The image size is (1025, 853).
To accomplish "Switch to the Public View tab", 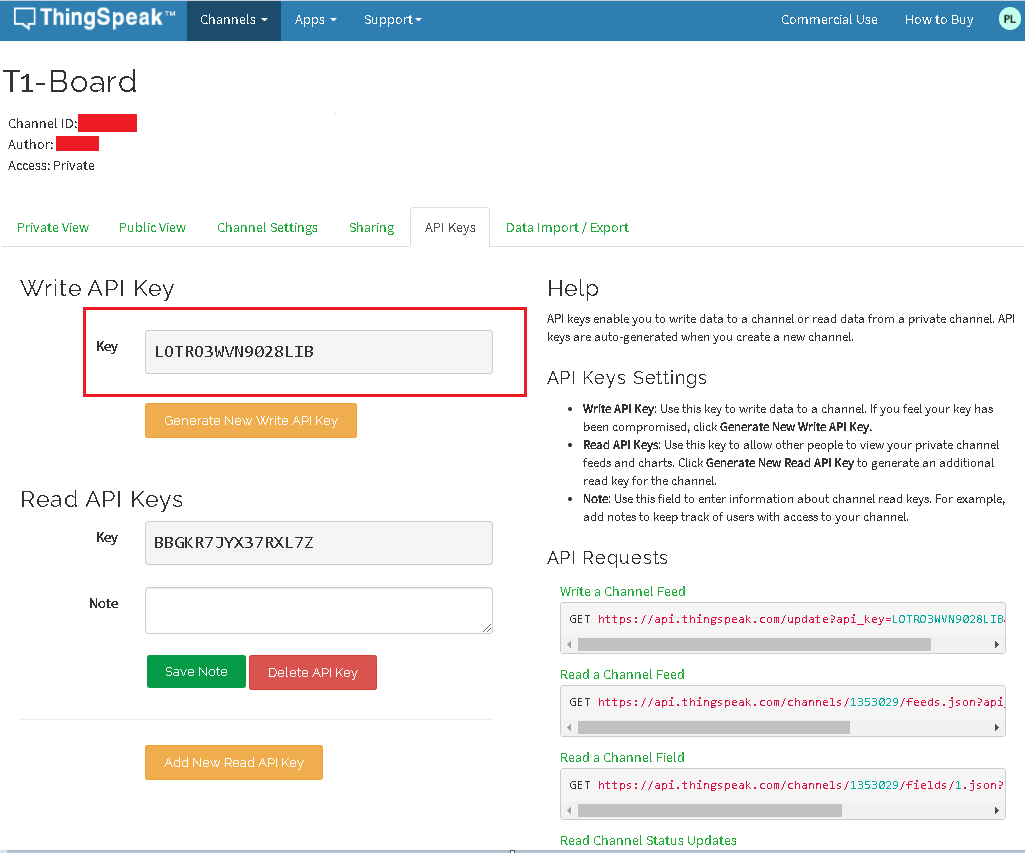I will (152, 227).
